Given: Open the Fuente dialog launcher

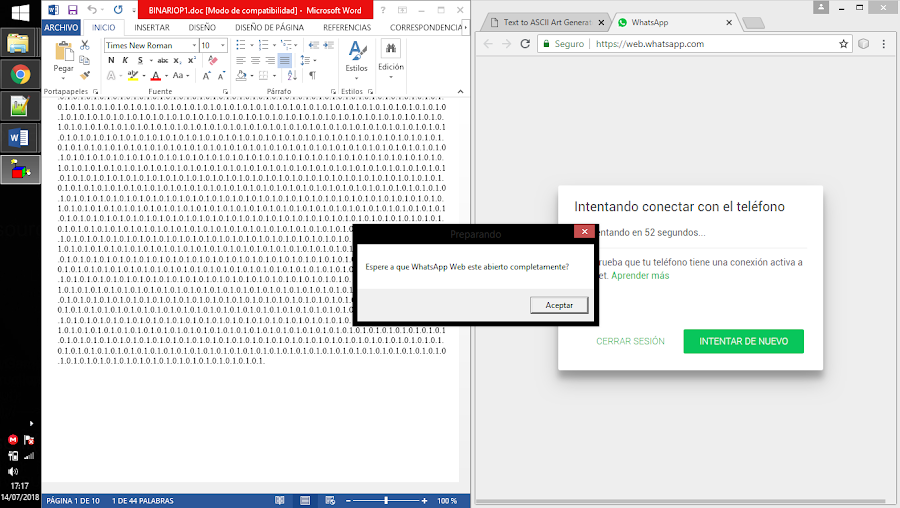Looking at the screenshot, I should click(x=225, y=91).
